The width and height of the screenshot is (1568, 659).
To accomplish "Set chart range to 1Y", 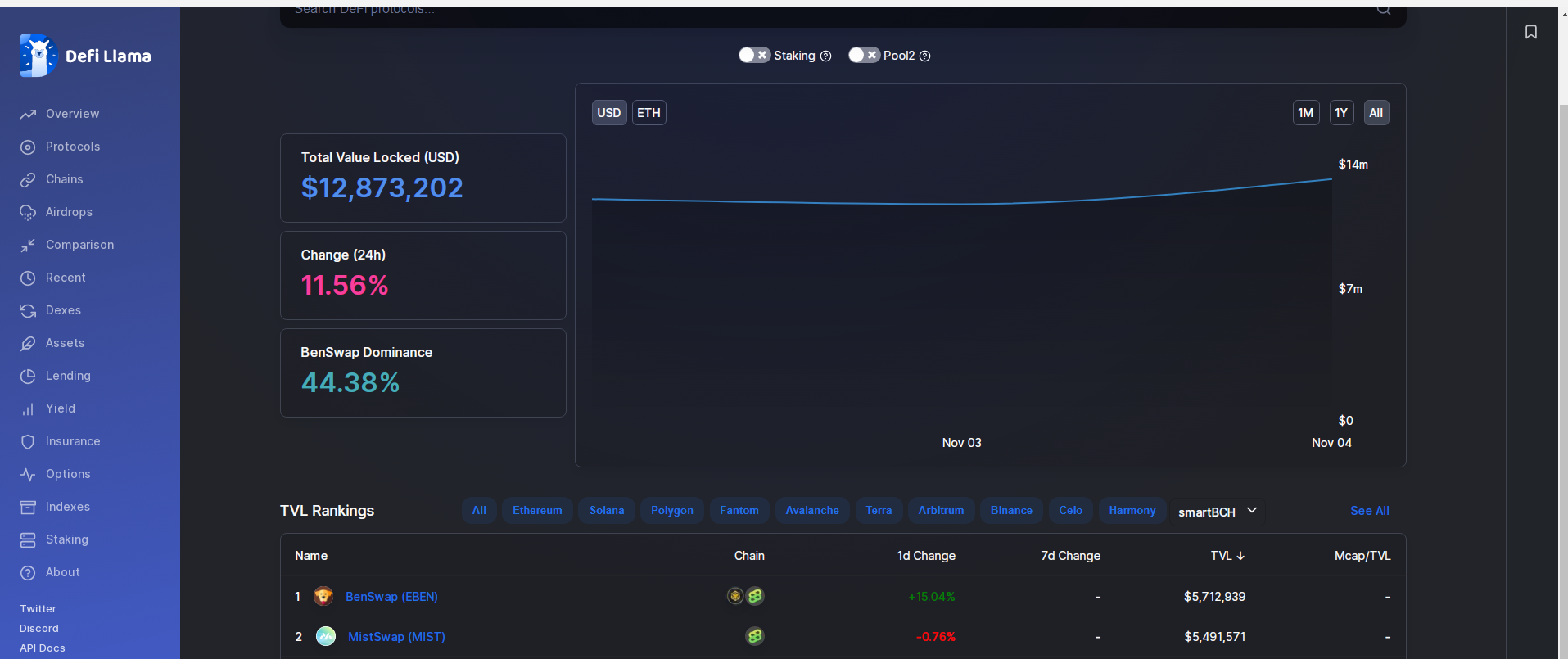I will (x=1341, y=113).
